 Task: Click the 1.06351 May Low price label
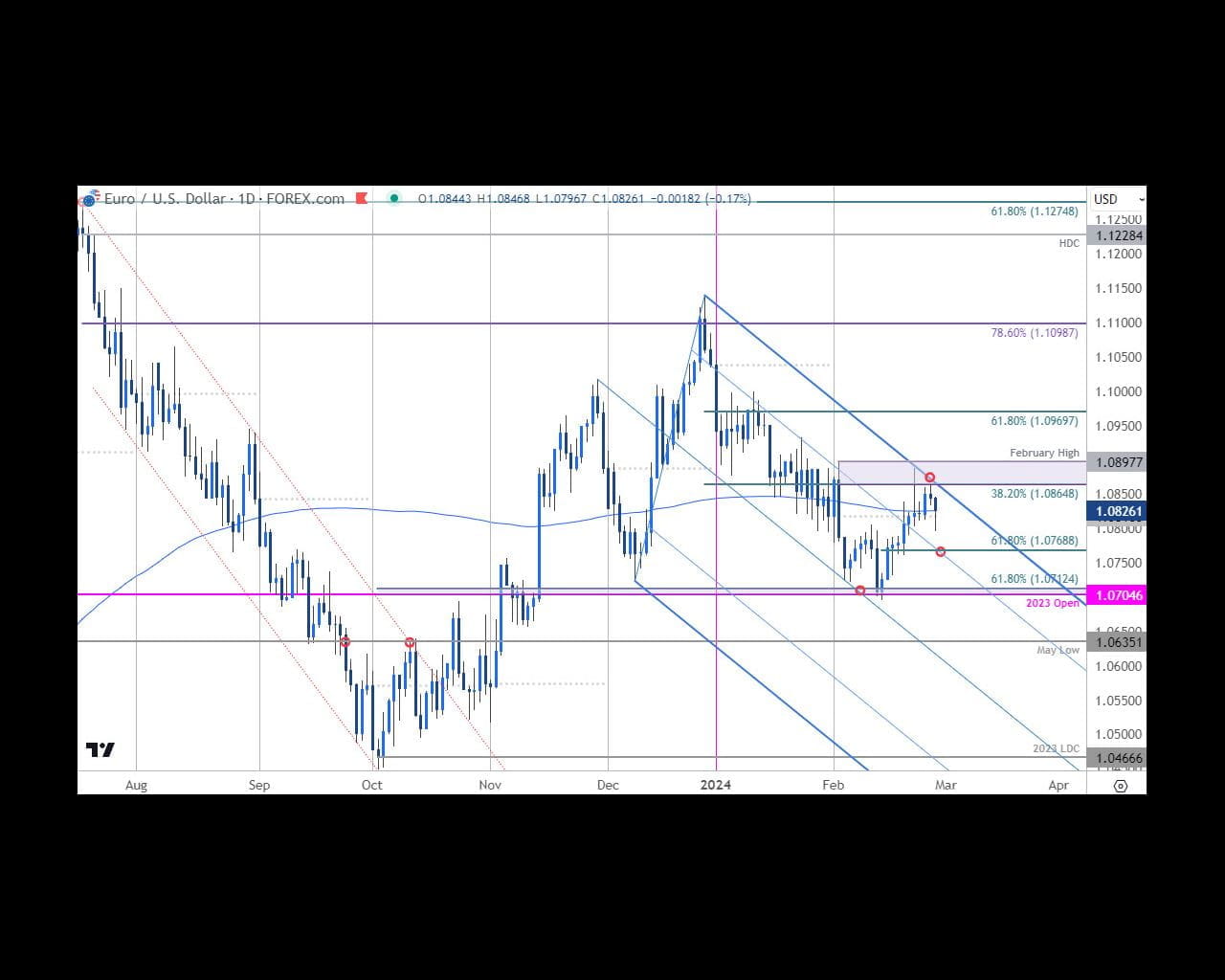1116,642
